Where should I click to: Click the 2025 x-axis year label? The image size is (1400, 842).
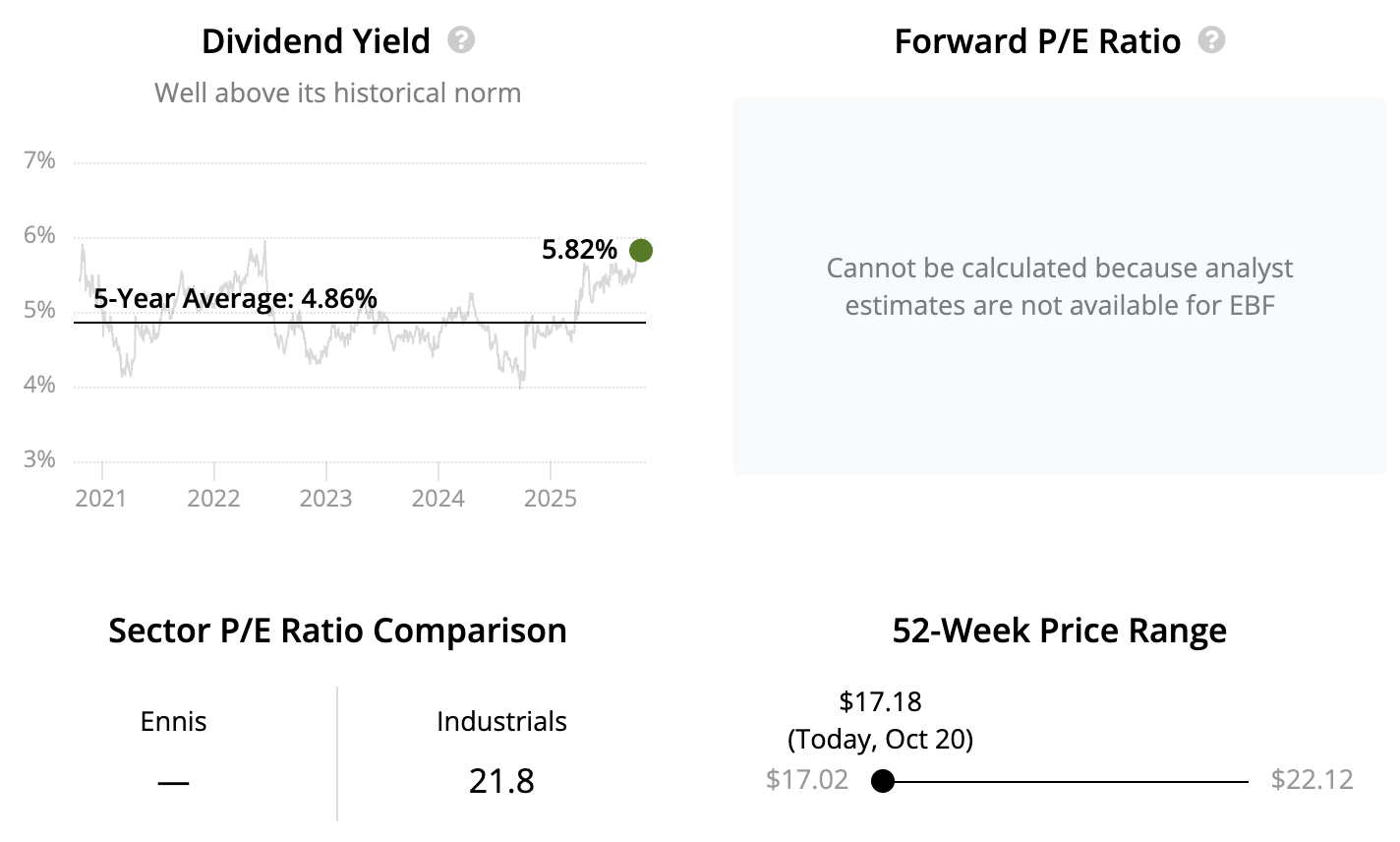(550, 498)
